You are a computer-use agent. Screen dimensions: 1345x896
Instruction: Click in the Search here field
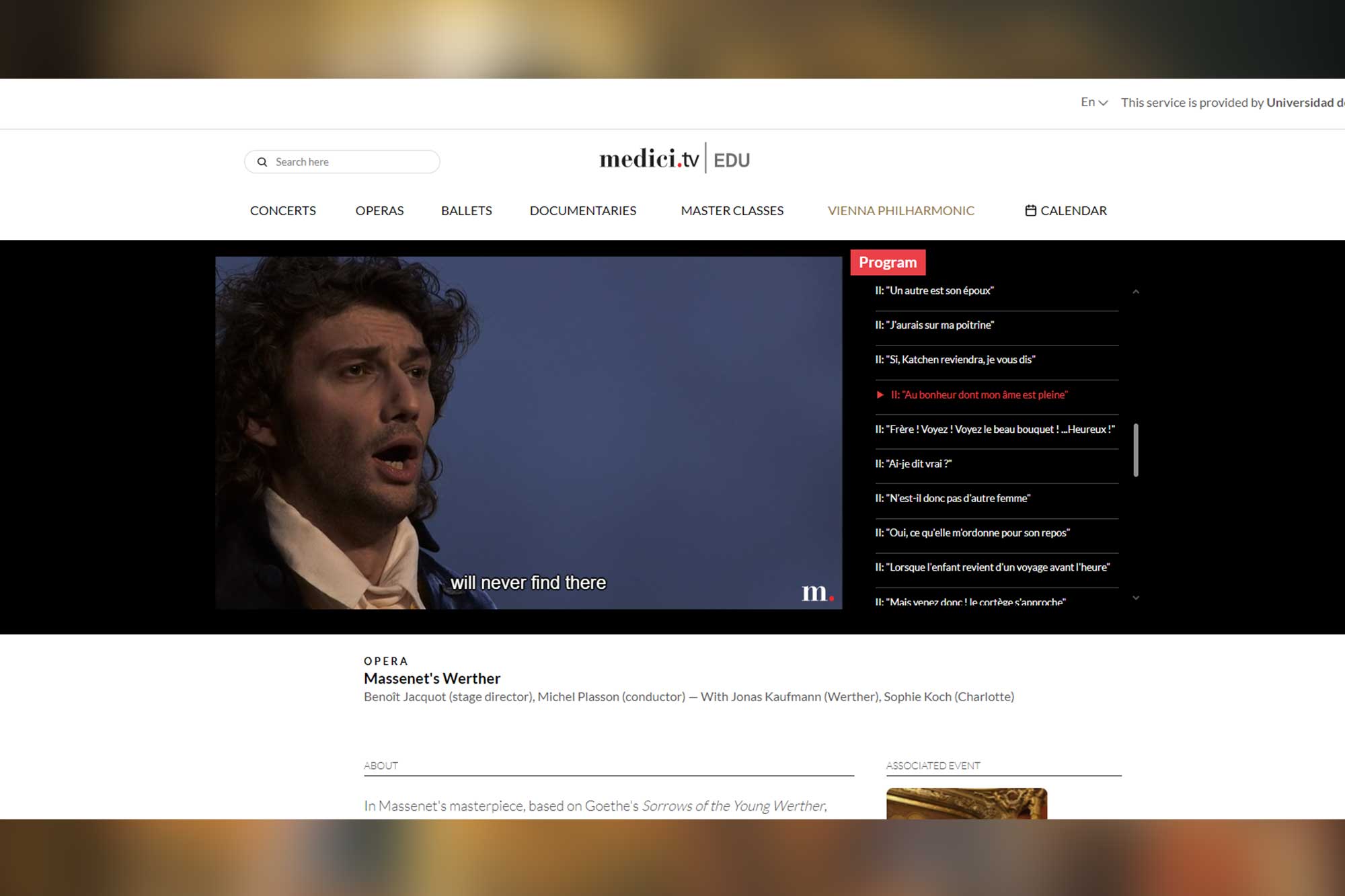[x=342, y=162]
